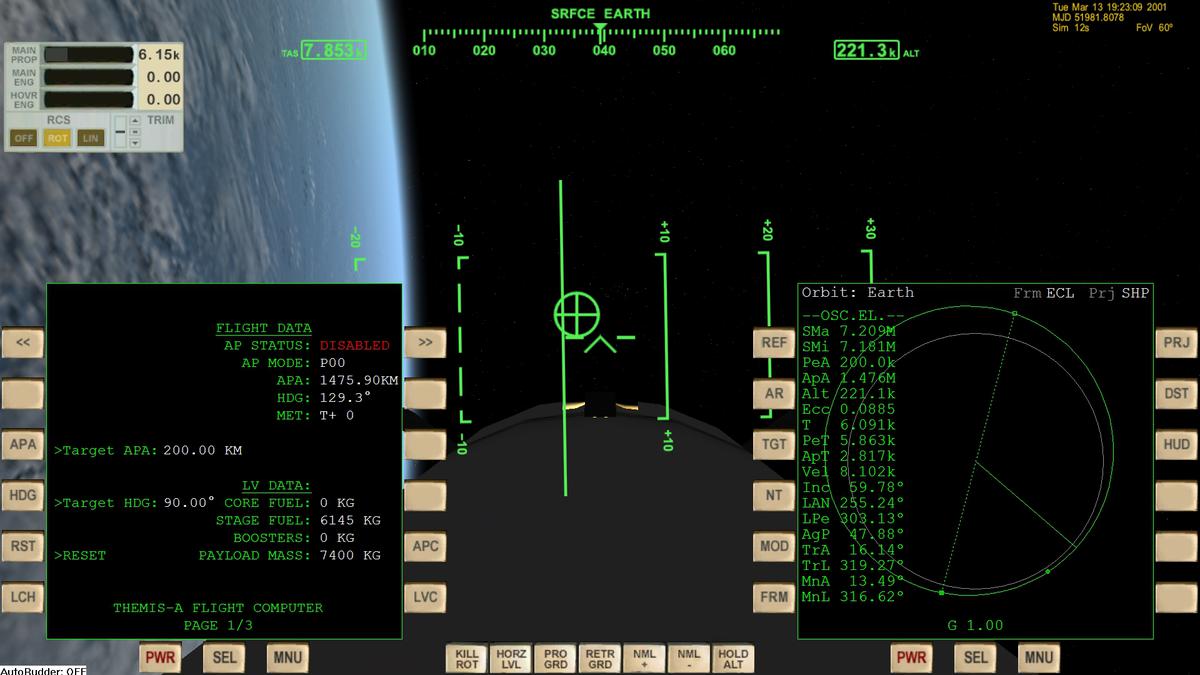Click the >Target APA: 200.00 KM line
The image size is (1200, 675).
(x=148, y=451)
